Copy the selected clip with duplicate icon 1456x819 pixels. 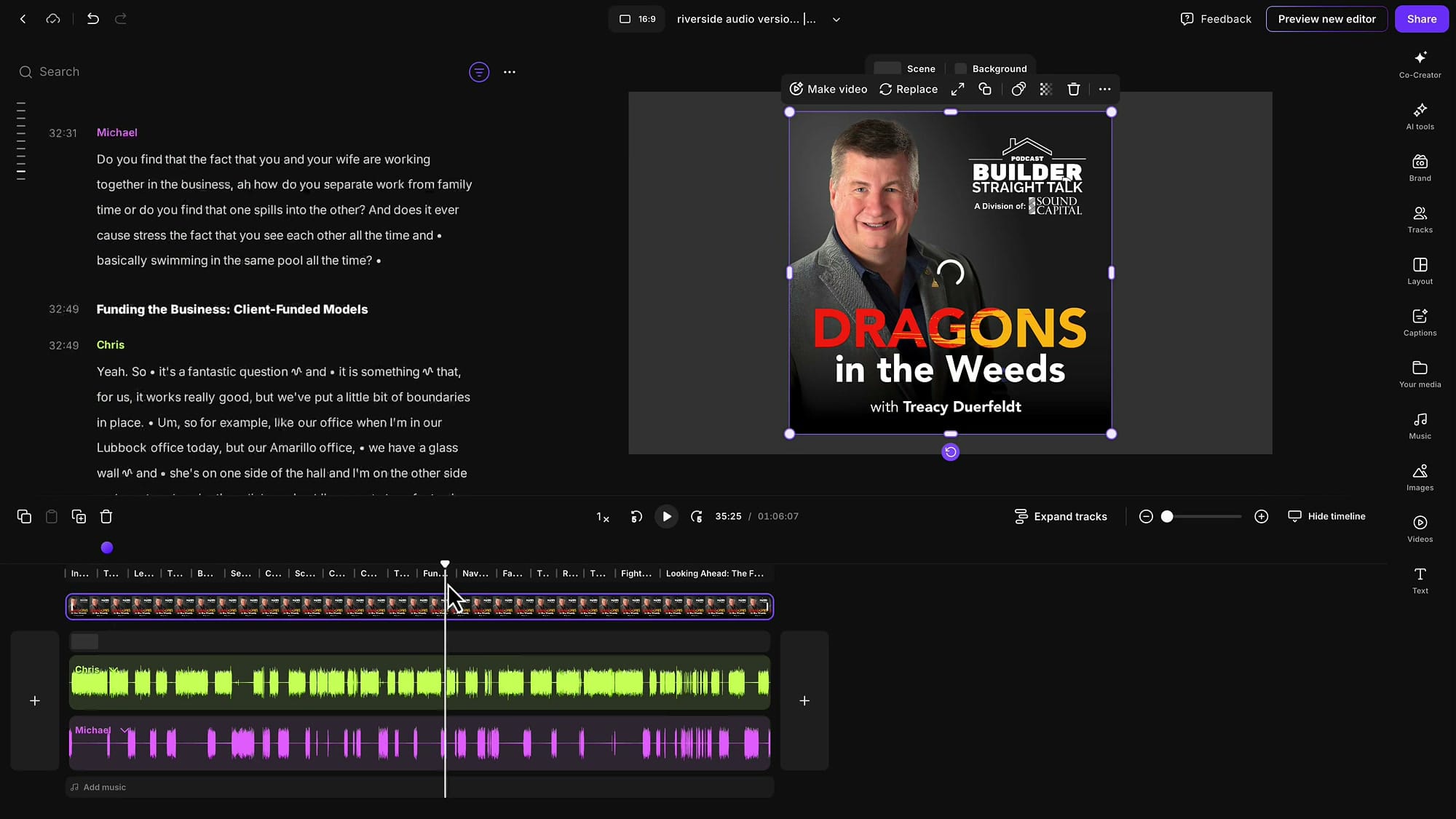click(985, 89)
